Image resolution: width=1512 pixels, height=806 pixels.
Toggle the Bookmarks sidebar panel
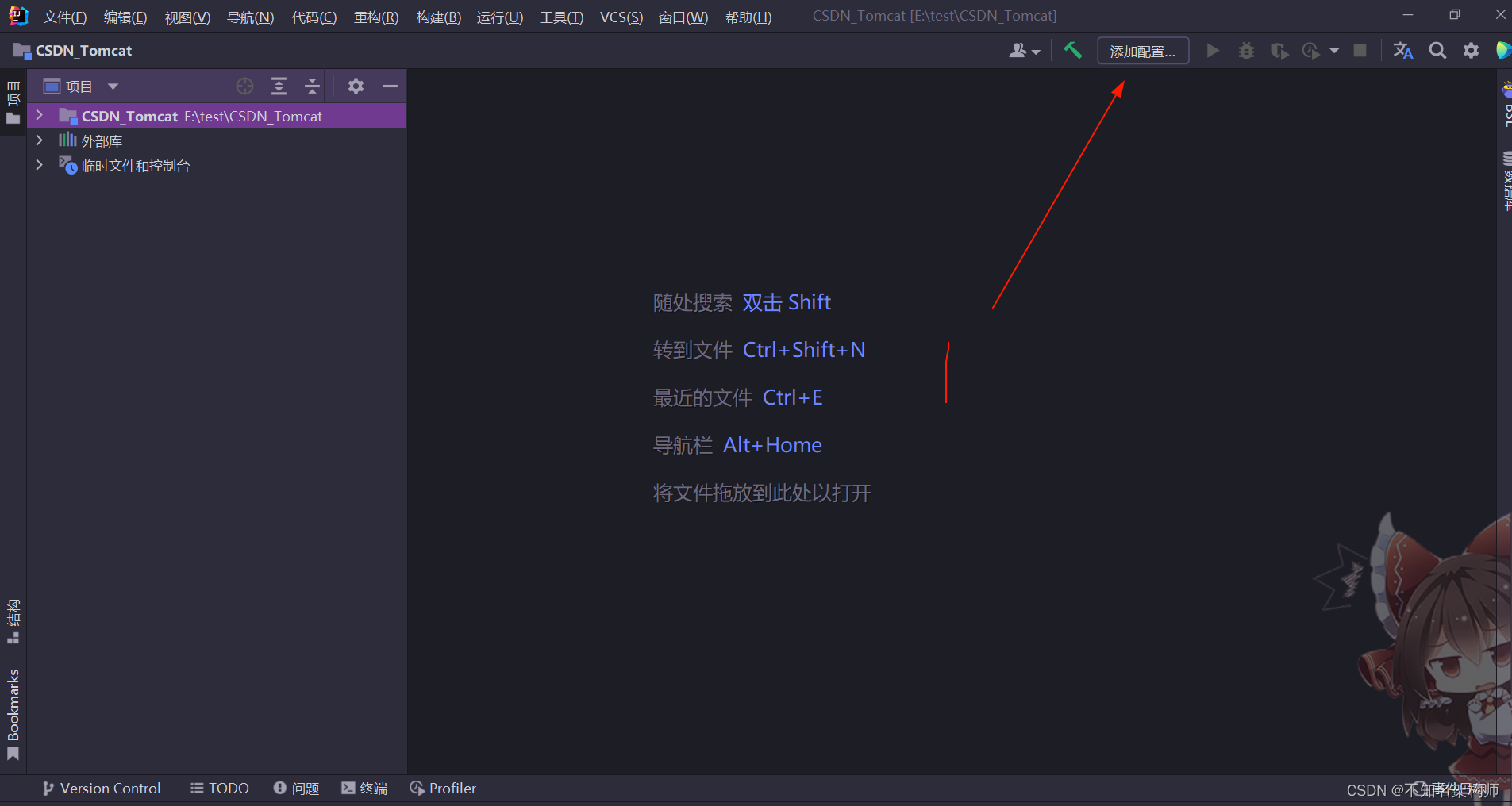13,710
